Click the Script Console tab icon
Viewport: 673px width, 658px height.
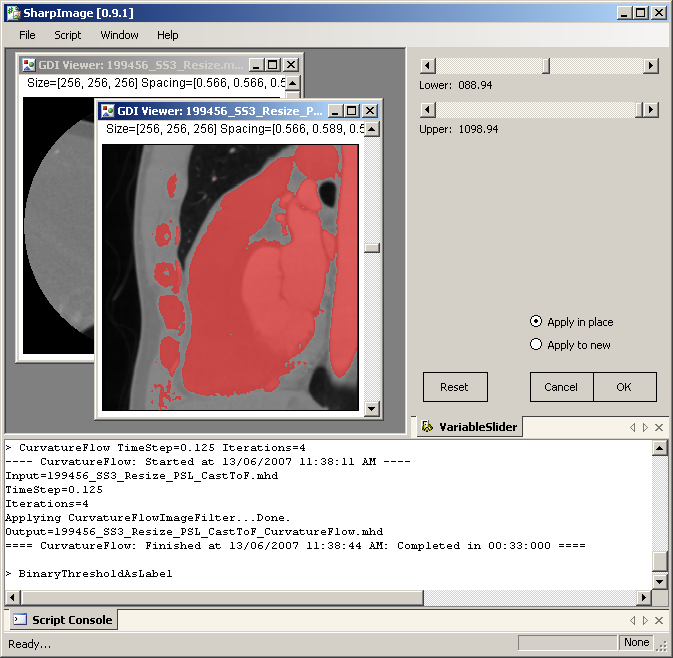coord(19,620)
